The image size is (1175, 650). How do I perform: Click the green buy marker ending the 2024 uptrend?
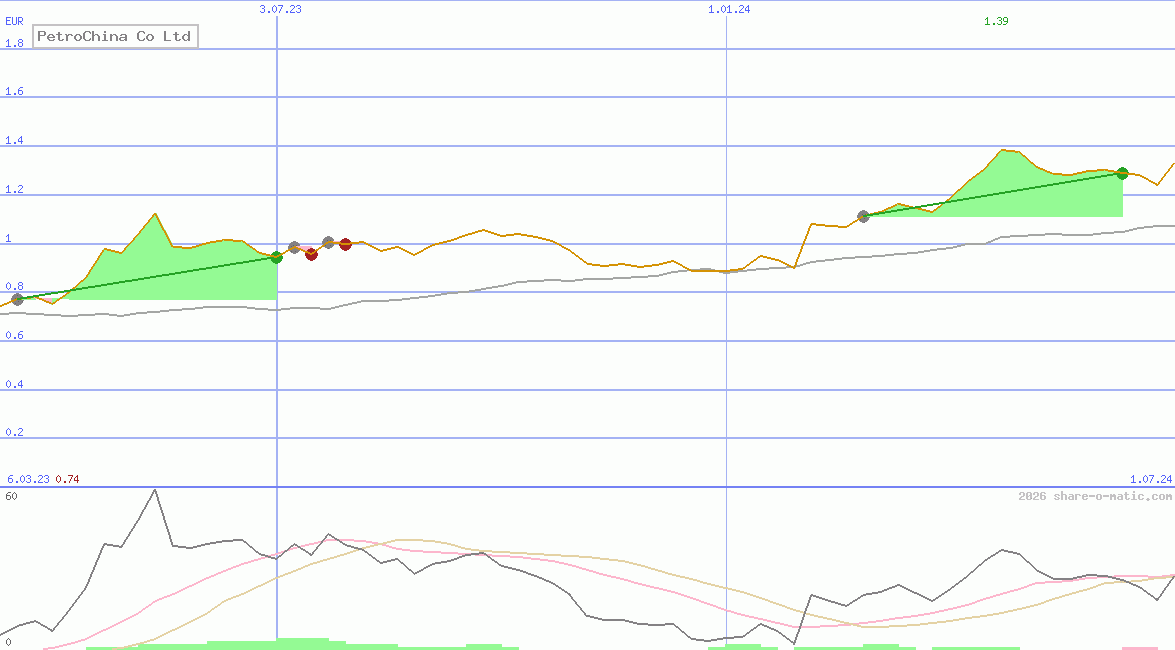point(1122,172)
